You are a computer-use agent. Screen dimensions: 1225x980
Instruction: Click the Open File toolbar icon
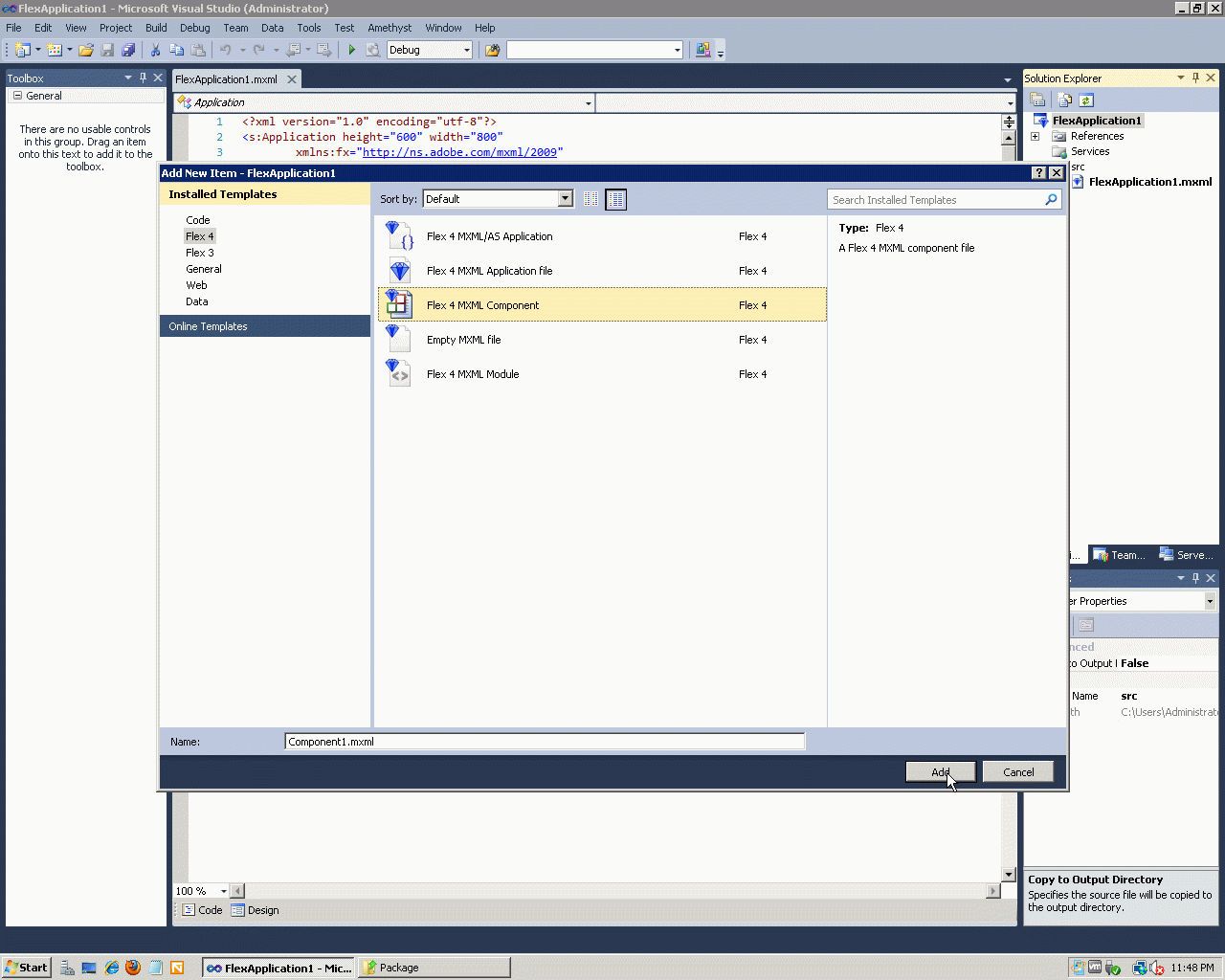[x=86, y=50]
